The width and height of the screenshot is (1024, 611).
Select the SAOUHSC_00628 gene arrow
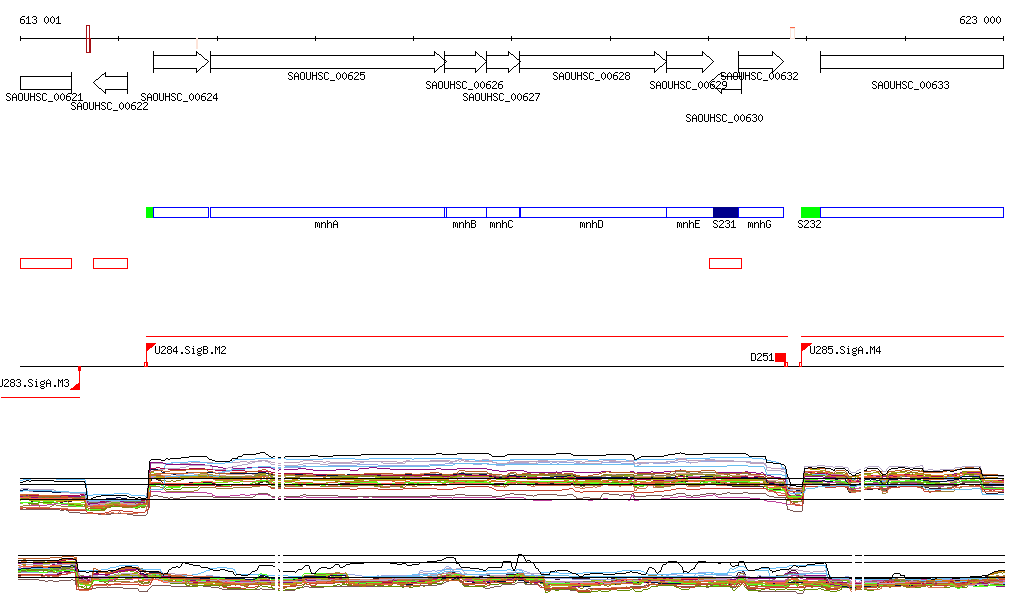pos(593,62)
